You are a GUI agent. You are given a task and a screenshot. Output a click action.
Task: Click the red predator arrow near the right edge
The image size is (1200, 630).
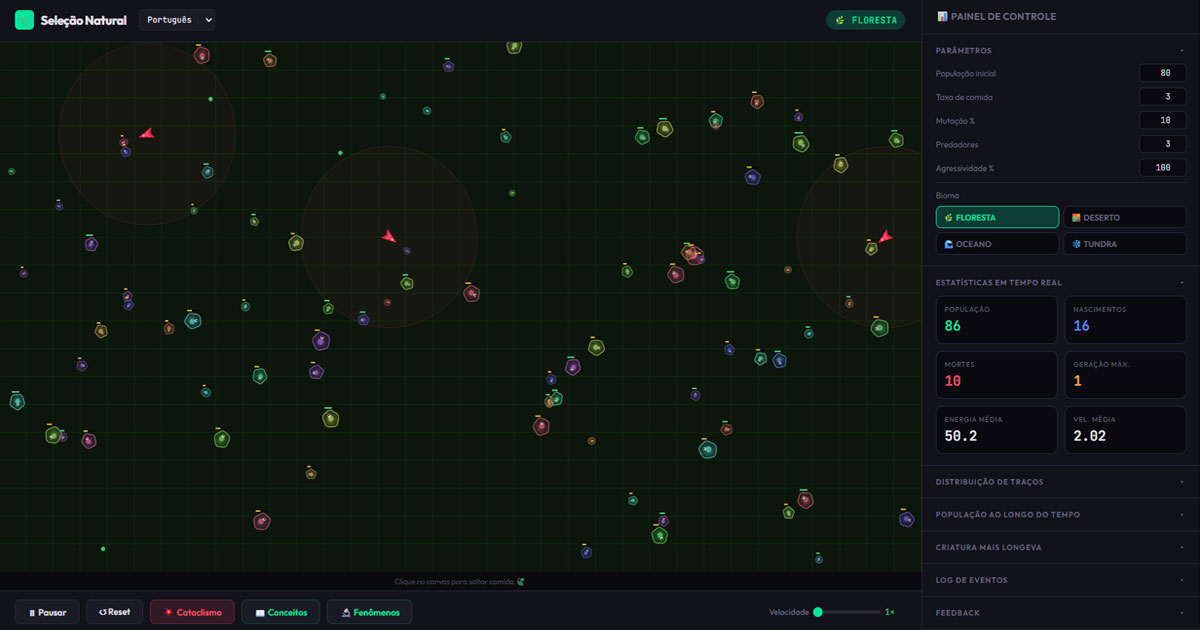884,237
